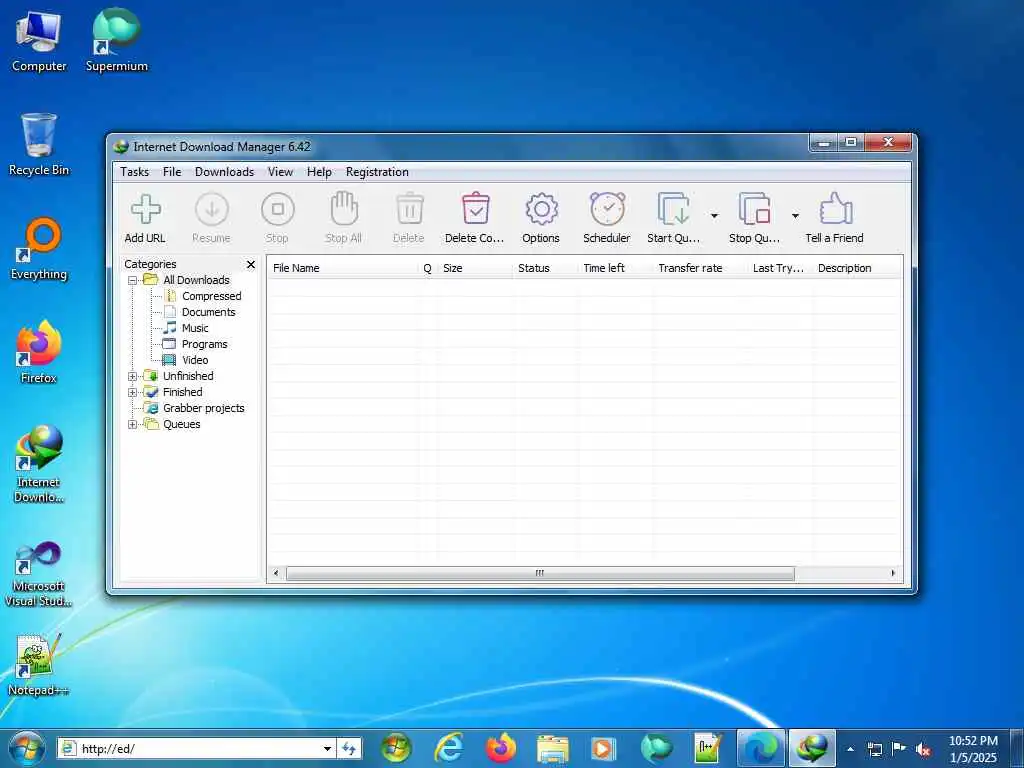Select the Documents category
Image resolution: width=1024 pixels, height=768 pixels.
click(x=208, y=312)
